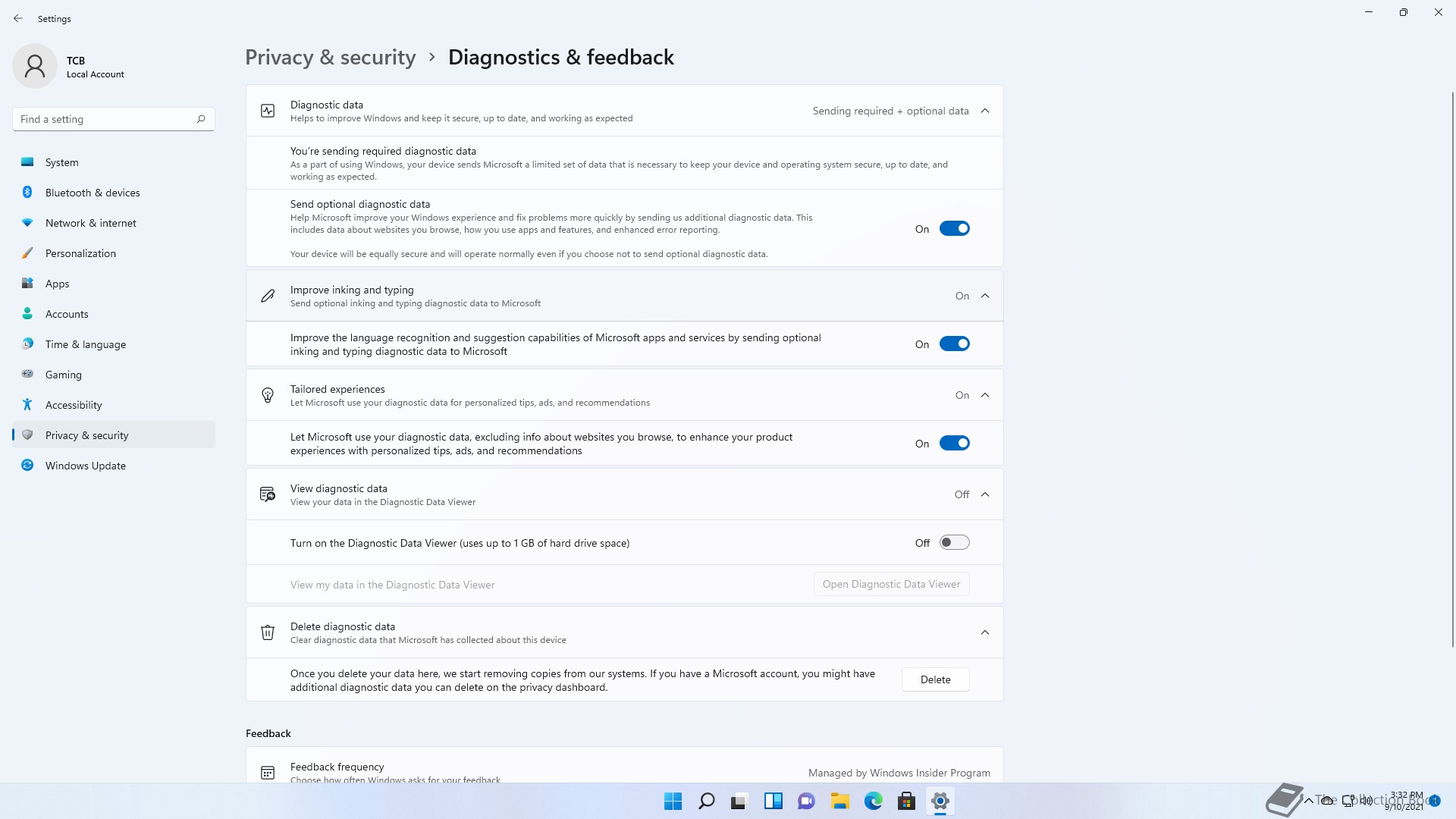The height and width of the screenshot is (819, 1456).
Task: Collapse the Tailored experiences chevron
Action: click(x=985, y=395)
